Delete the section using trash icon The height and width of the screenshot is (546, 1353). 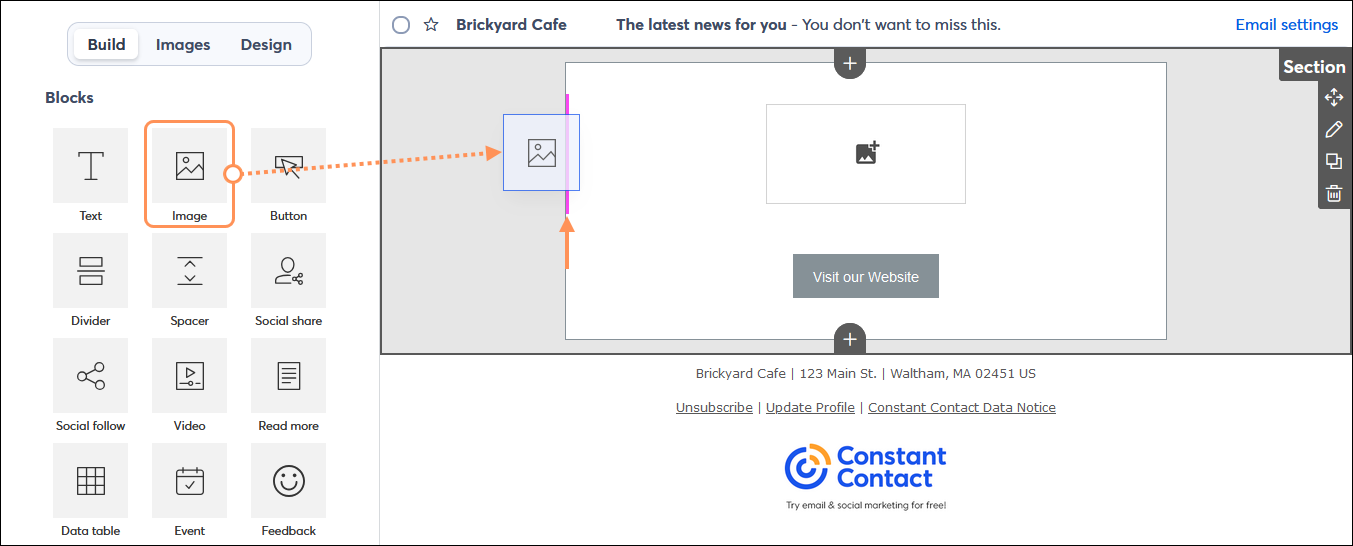1334,194
